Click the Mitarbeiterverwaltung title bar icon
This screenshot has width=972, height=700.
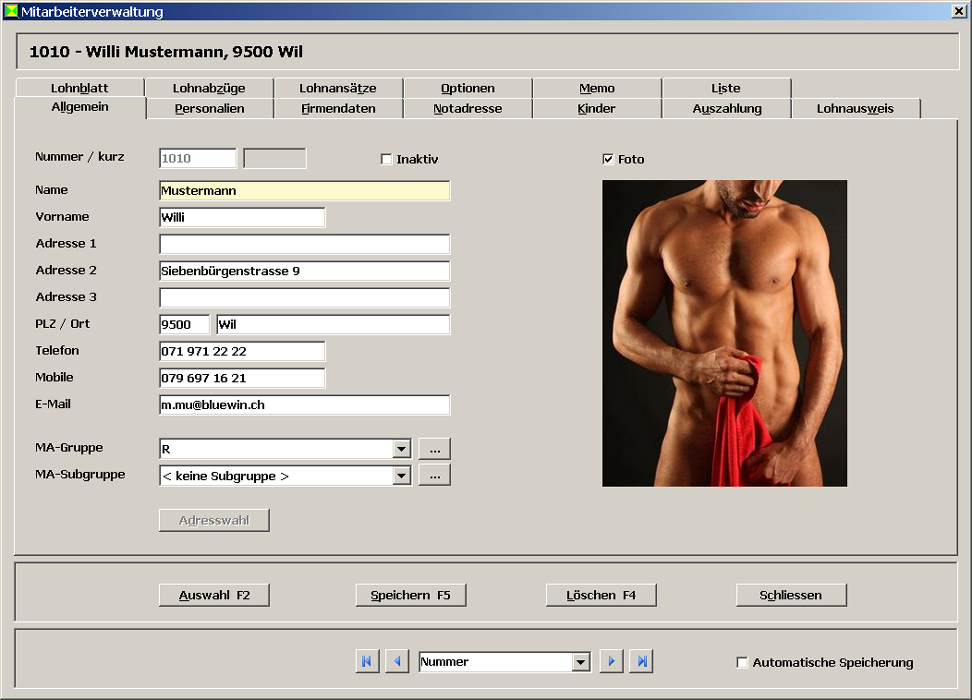(11, 11)
